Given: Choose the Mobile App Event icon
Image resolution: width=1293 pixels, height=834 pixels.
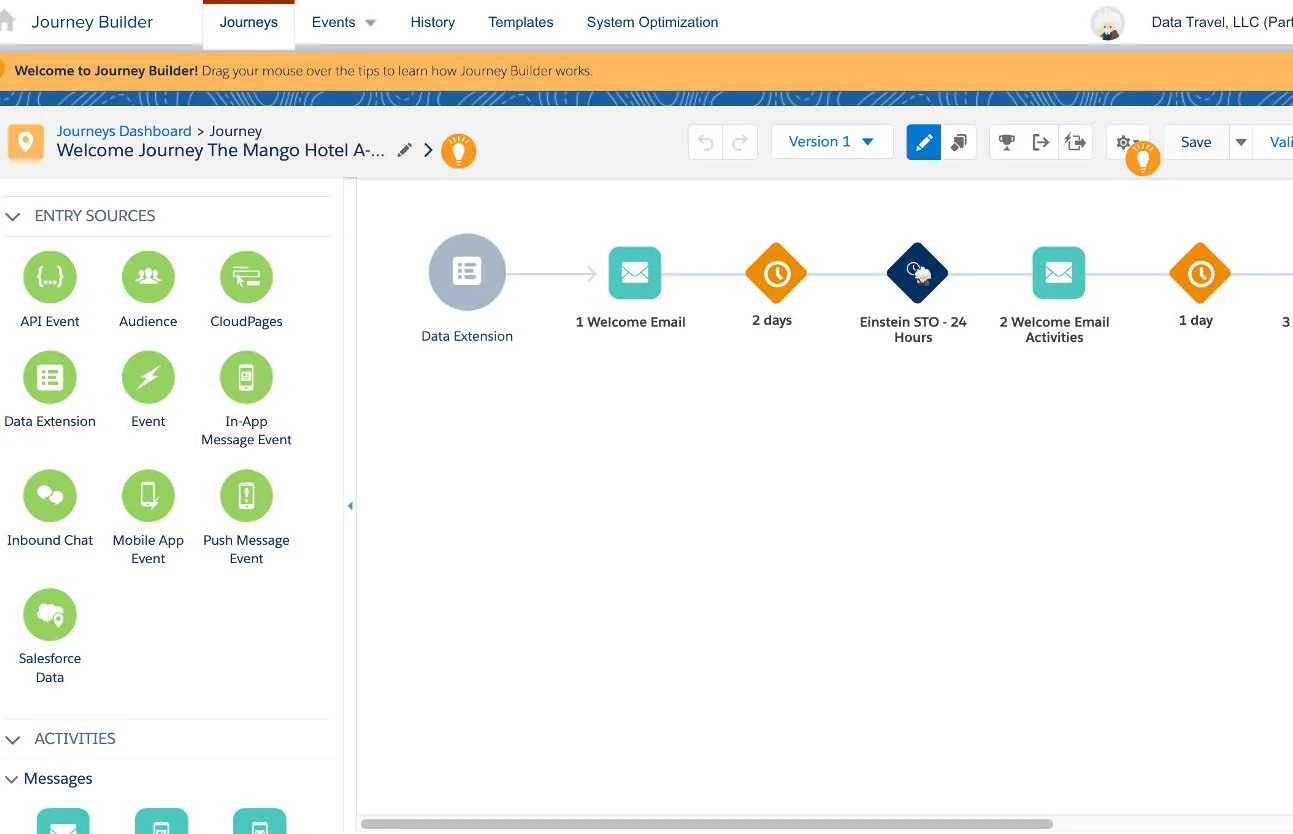Looking at the screenshot, I should (x=148, y=496).
